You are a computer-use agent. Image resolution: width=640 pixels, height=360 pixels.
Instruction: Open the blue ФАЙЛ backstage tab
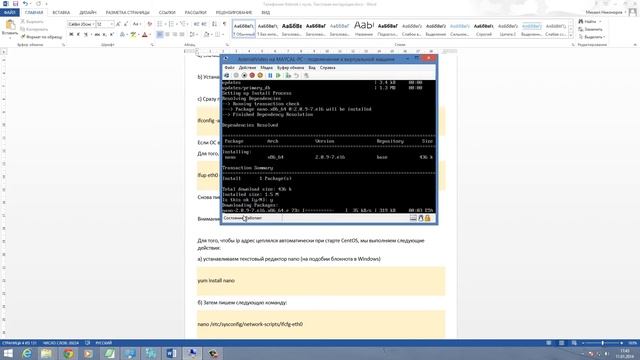tap(10, 13)
